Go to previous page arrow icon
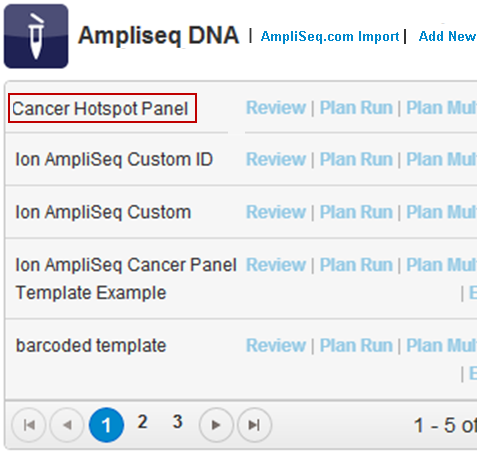The image size is (478, 452). [67, 425]
